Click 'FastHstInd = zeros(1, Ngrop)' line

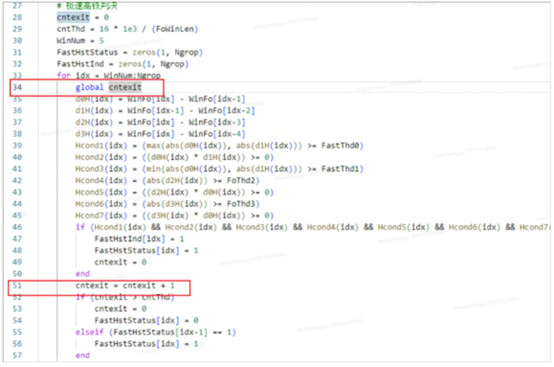click(123, 64)
